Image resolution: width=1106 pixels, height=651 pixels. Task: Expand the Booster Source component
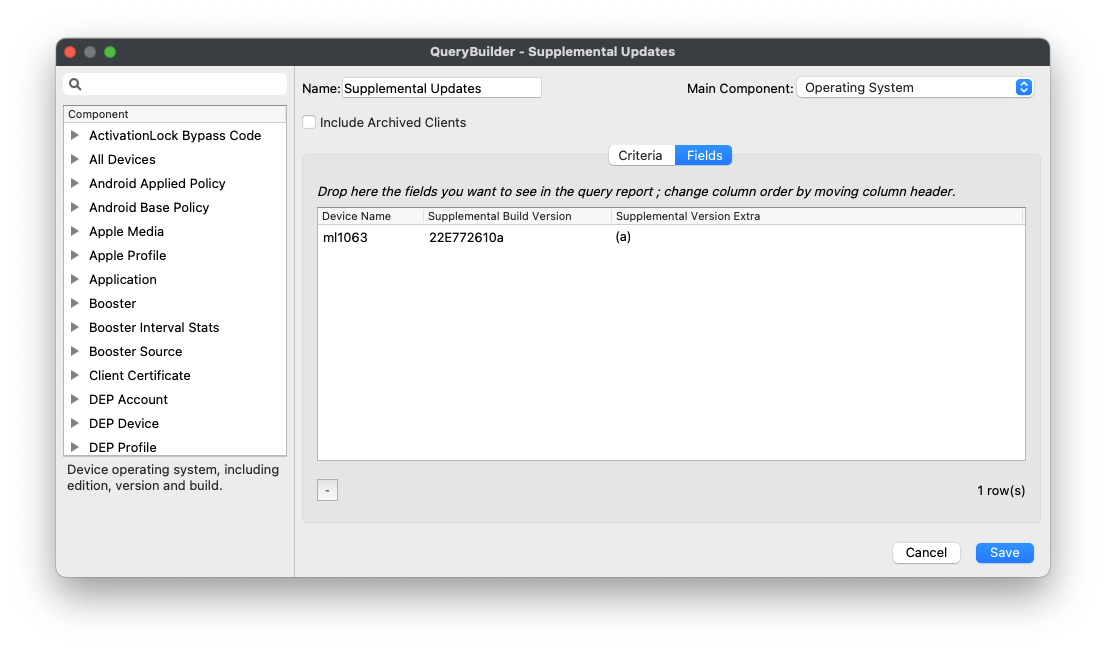click(75, 351)
